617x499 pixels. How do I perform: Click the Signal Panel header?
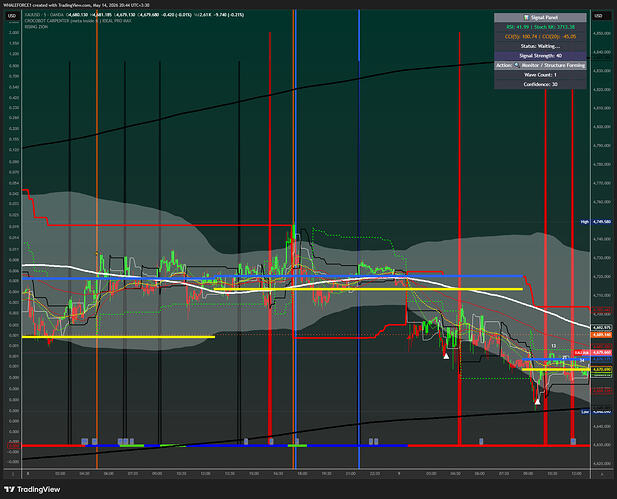coord(540,17)
